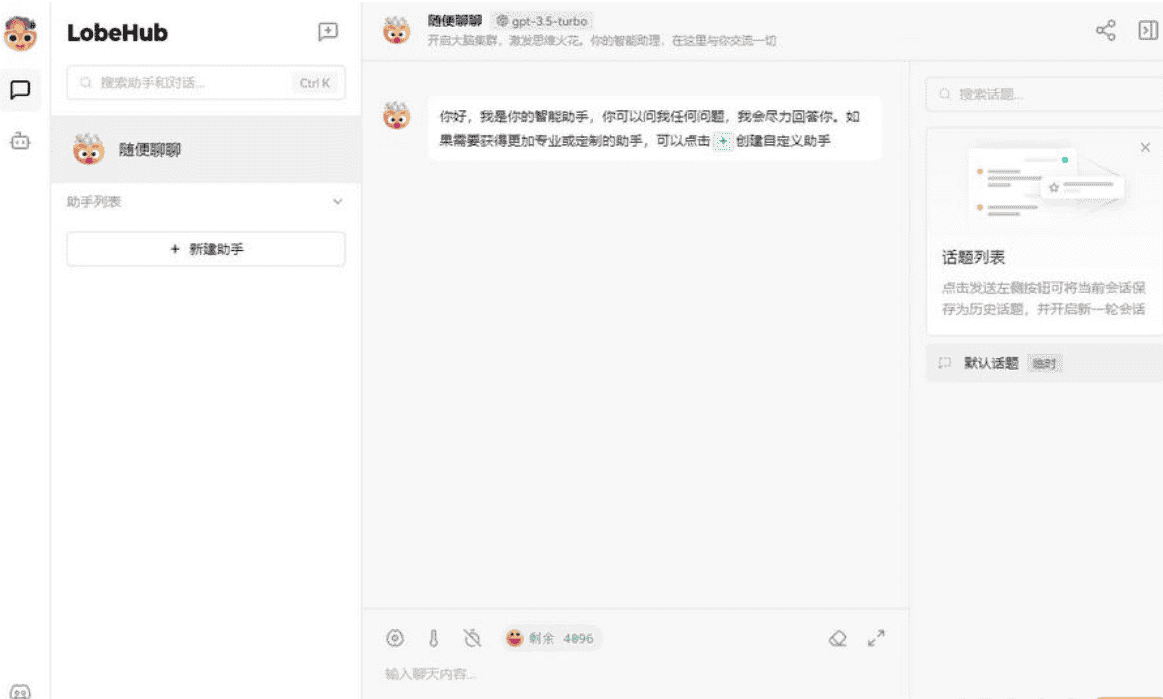Image resolution: width=1163 pixels, height=699 pixels.
Task: Open the chat conversations sidebar icon
Action: pos(20,90)
